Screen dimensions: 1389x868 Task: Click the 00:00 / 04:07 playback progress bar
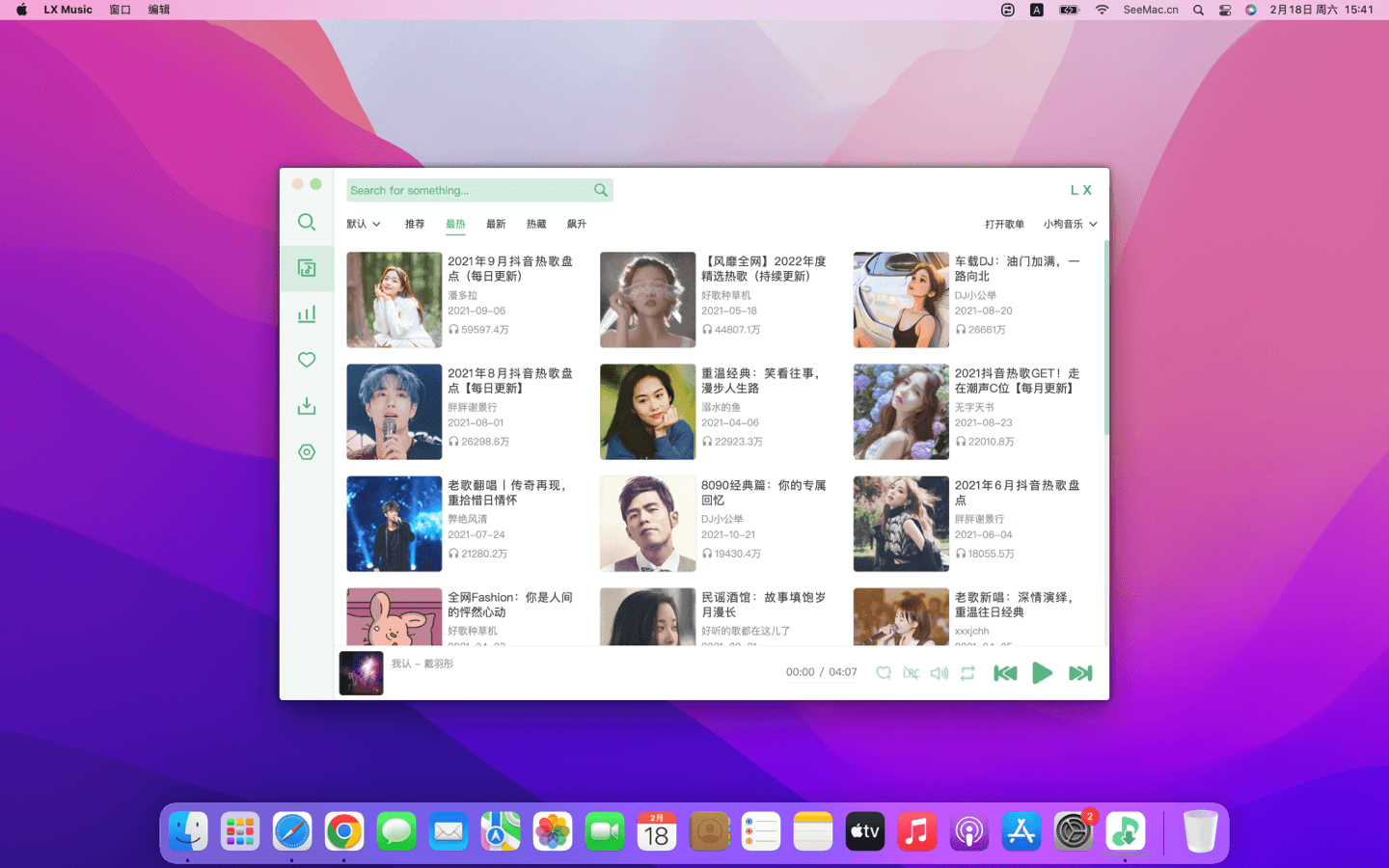coord(820,672)
